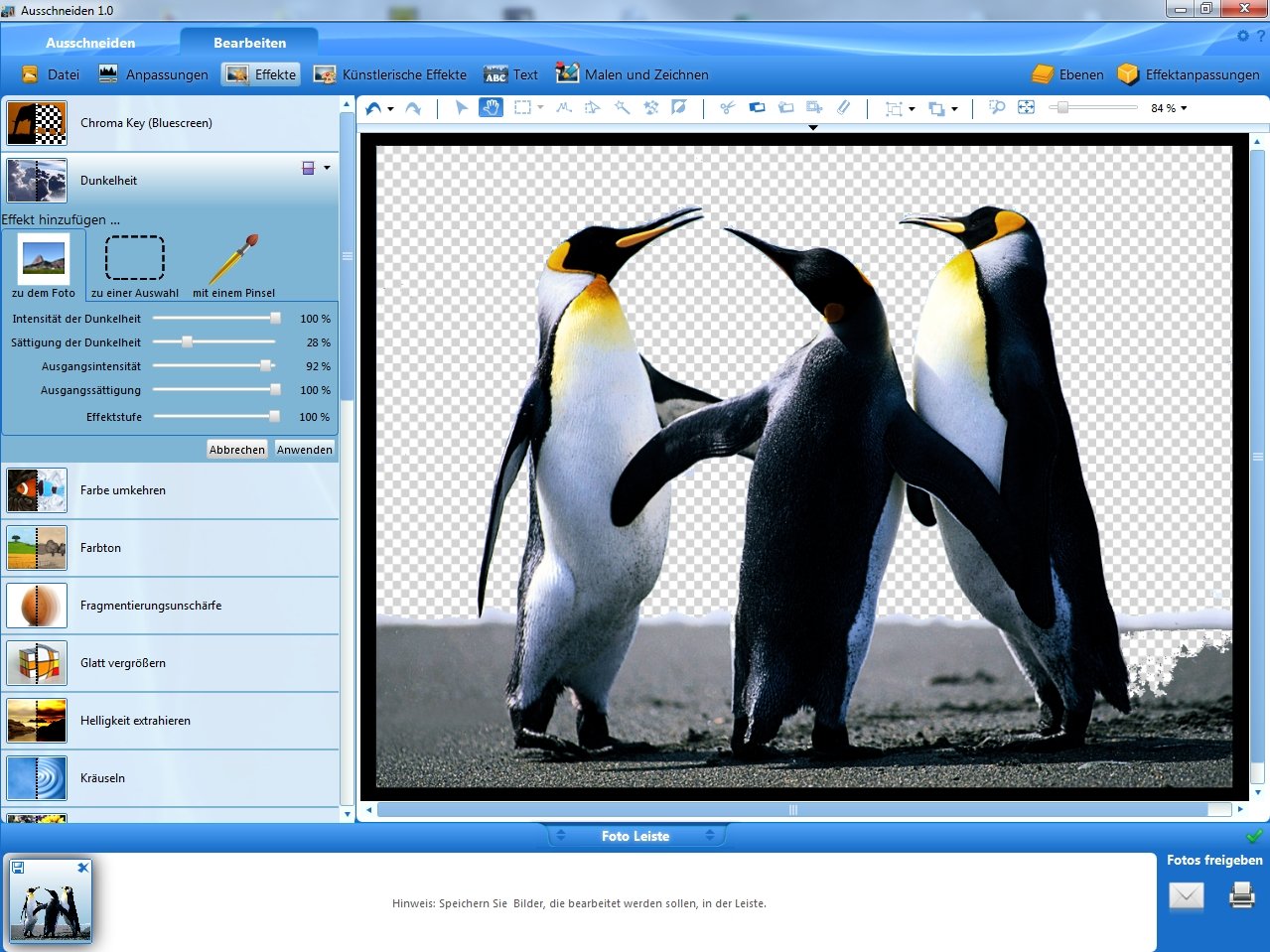Click the print icon under Fotos freigeben
1270x952 pixels.
pyautogui.click(x=1242, y=895)
